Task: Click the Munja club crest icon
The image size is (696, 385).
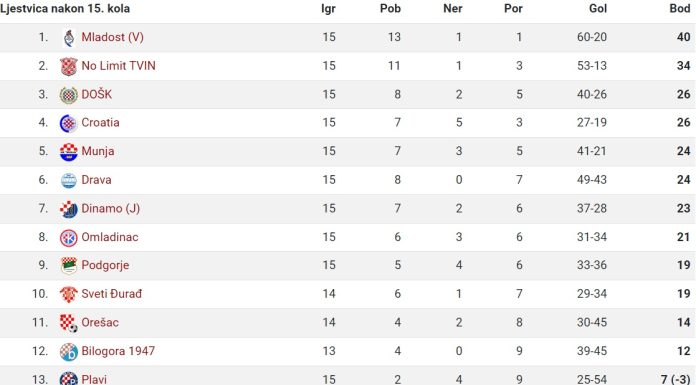Action: (69, 152)
